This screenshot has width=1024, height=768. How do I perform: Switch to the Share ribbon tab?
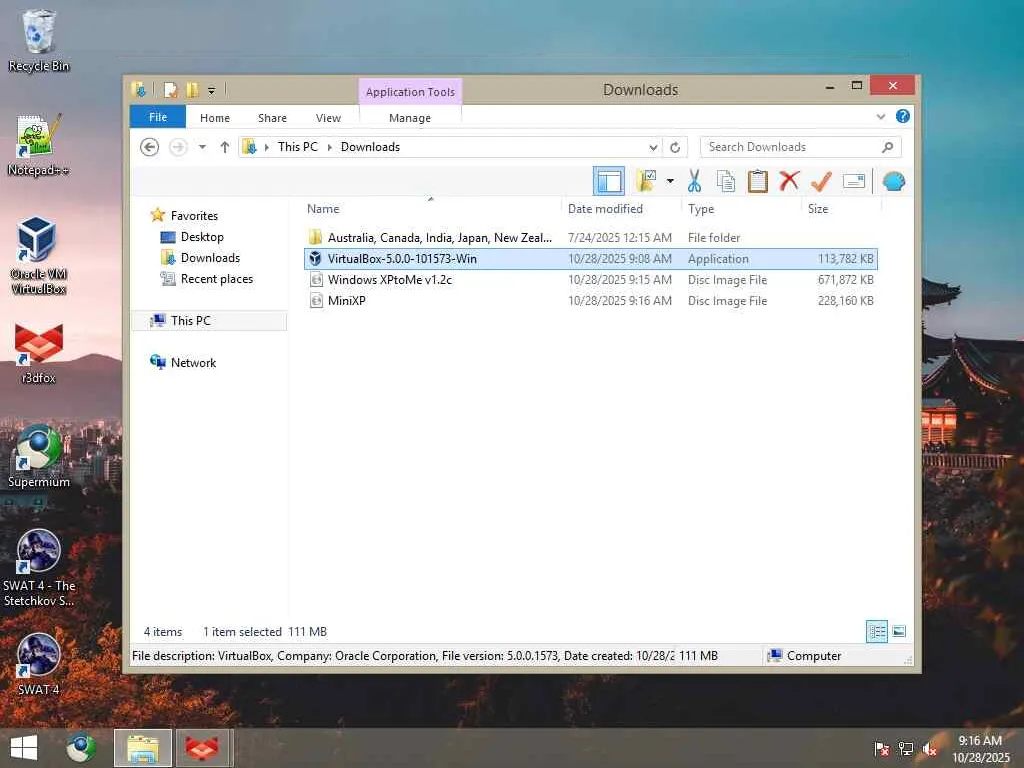[x=272, y=118]
